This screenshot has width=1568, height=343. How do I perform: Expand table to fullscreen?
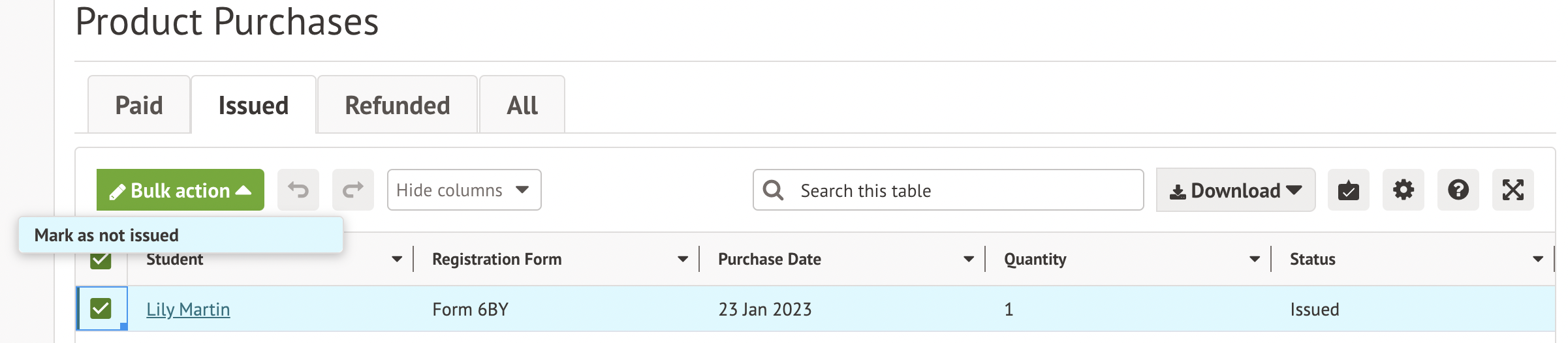tap(1513, 190)
